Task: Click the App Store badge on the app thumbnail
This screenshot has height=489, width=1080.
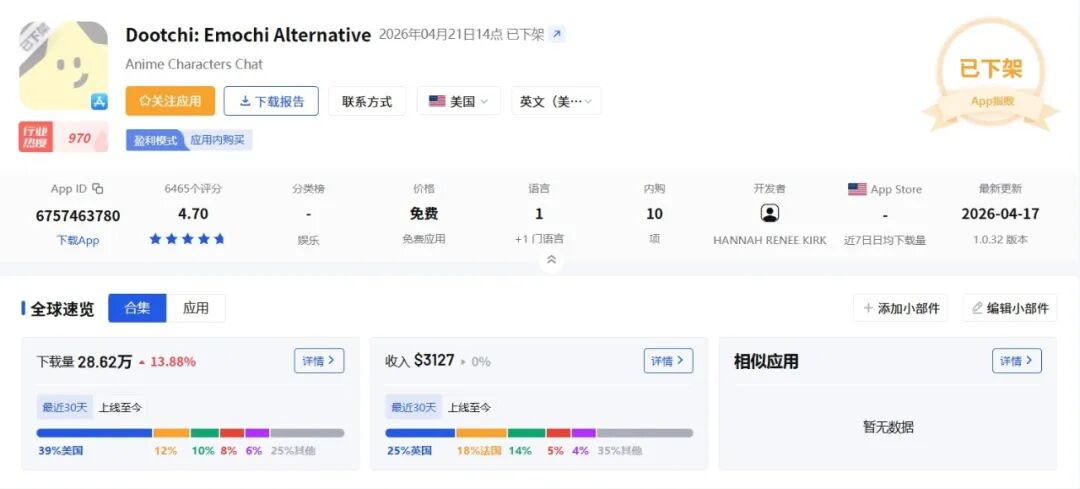Action: pos(99,101)
